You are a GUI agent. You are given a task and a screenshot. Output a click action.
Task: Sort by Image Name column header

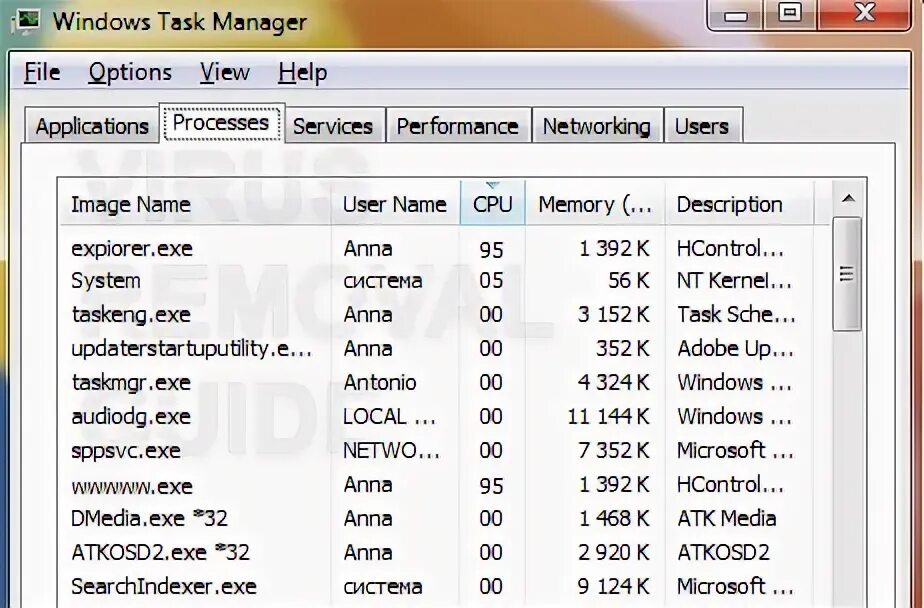click(195, 204)
